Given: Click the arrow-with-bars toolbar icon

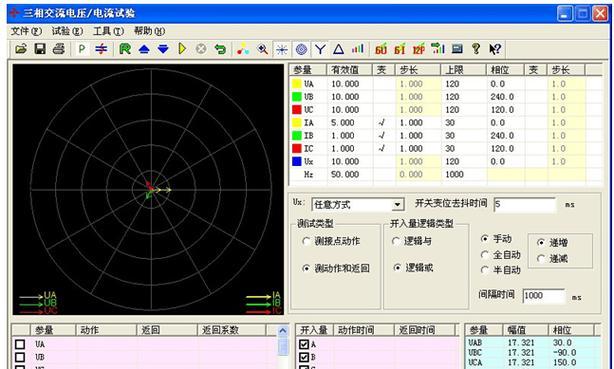Looking at the screenshot, I should tap(438, 49).
